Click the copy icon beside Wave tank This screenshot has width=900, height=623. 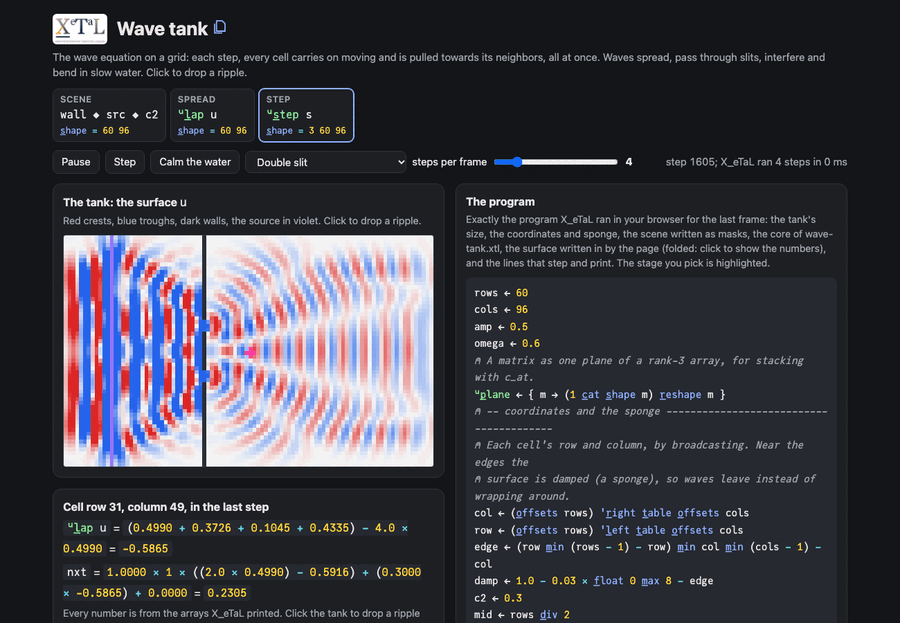pyautogui.click(x=220, y=28)
